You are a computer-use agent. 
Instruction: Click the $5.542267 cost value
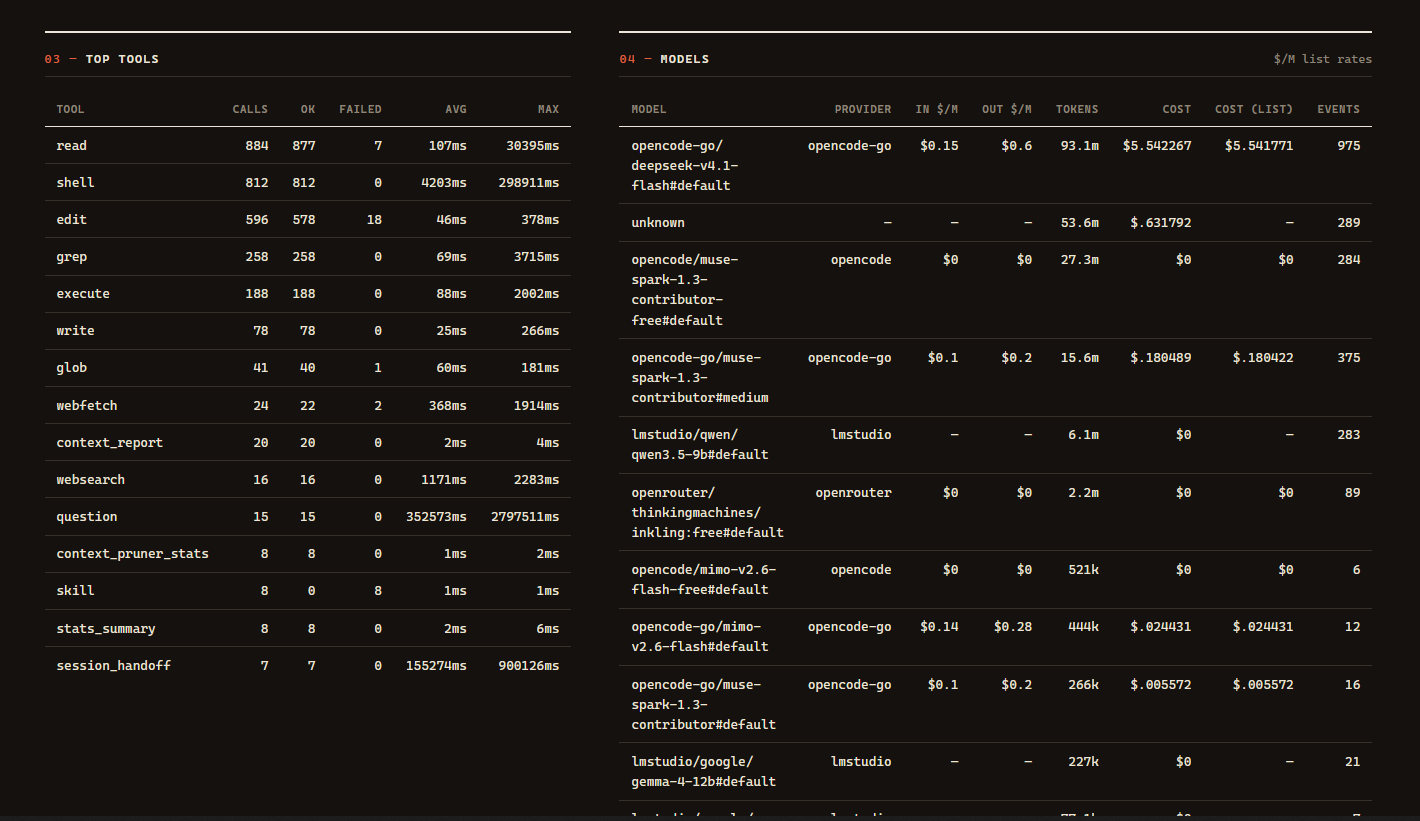(x=1157, y=146)
